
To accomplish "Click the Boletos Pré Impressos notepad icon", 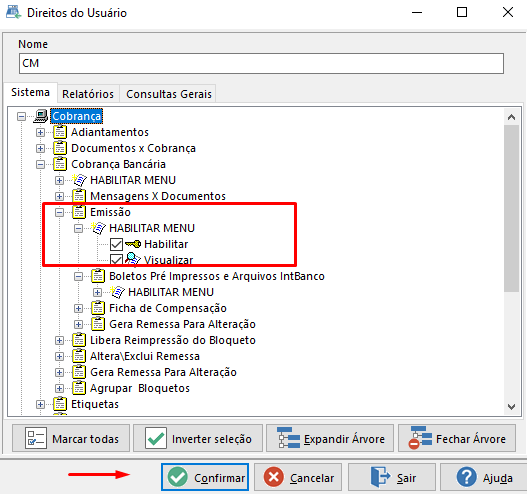I will pyautogui.click(x=98, y=276).
